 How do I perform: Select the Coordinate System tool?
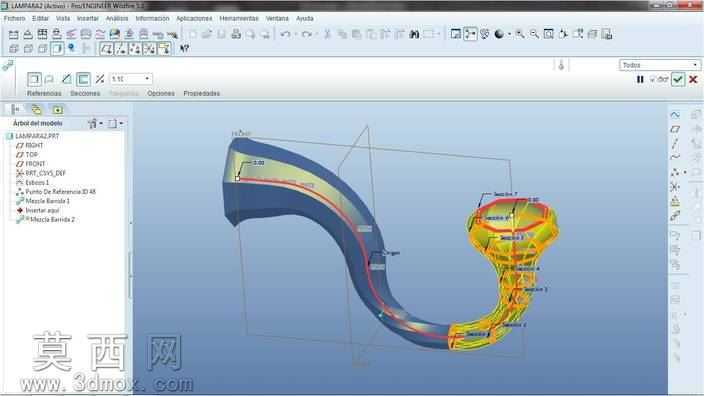[x=675, y=187]
